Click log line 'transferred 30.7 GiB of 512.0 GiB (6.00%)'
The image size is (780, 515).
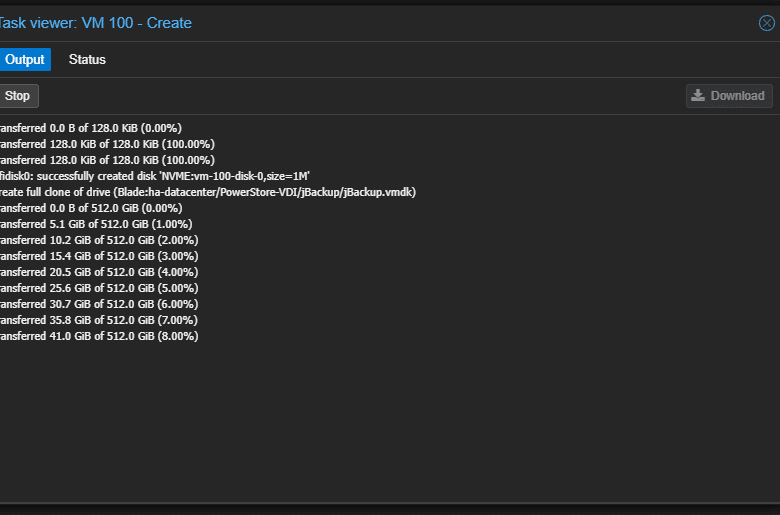point(99,304)
